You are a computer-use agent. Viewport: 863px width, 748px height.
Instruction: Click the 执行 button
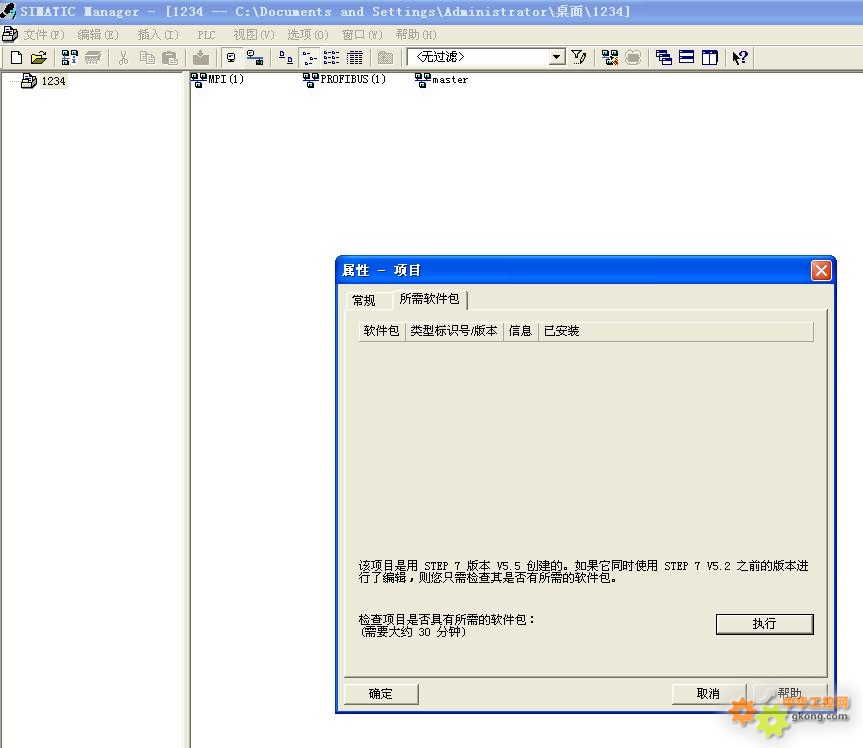tap(764, 624)
